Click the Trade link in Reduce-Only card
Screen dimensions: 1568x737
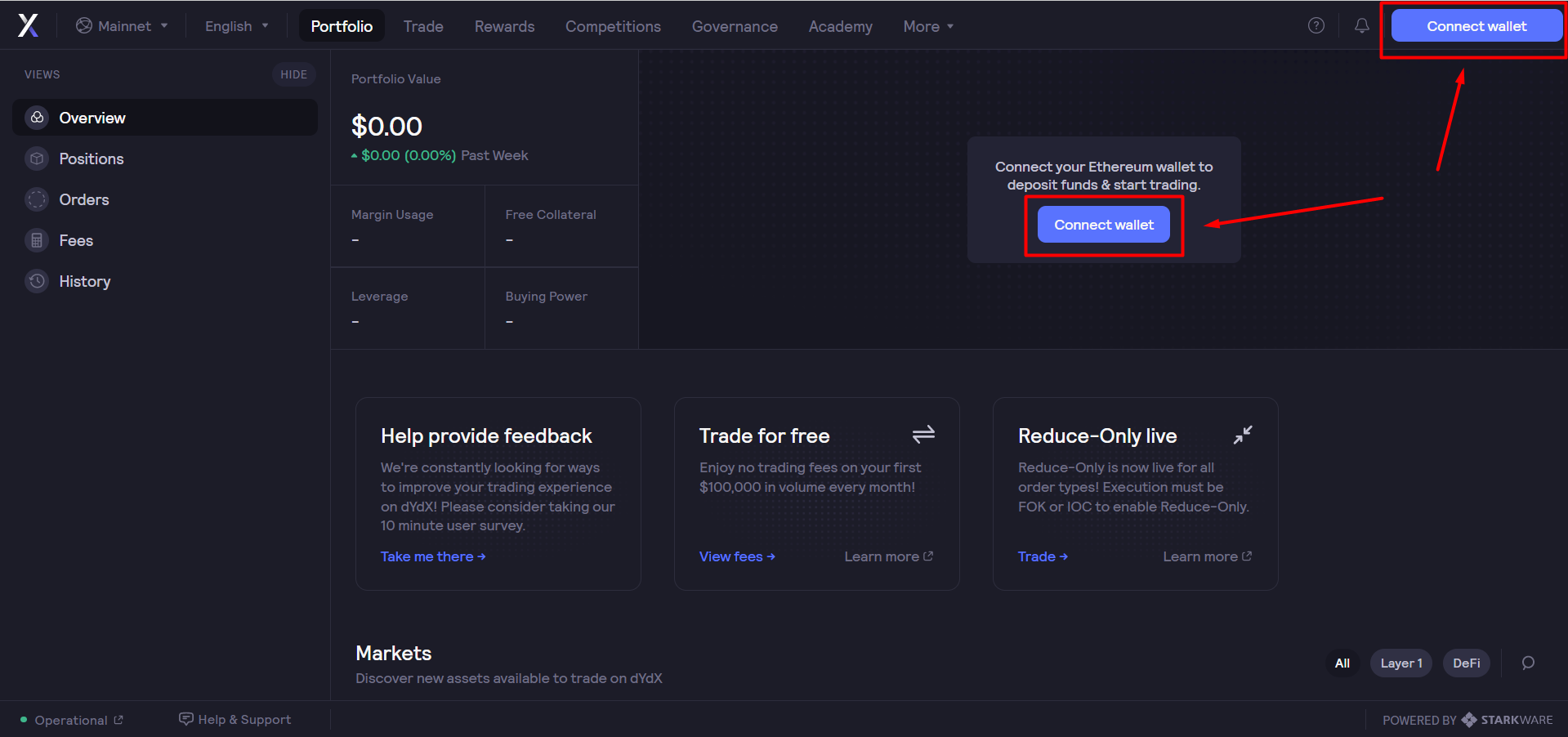[x=1043, y=556]
